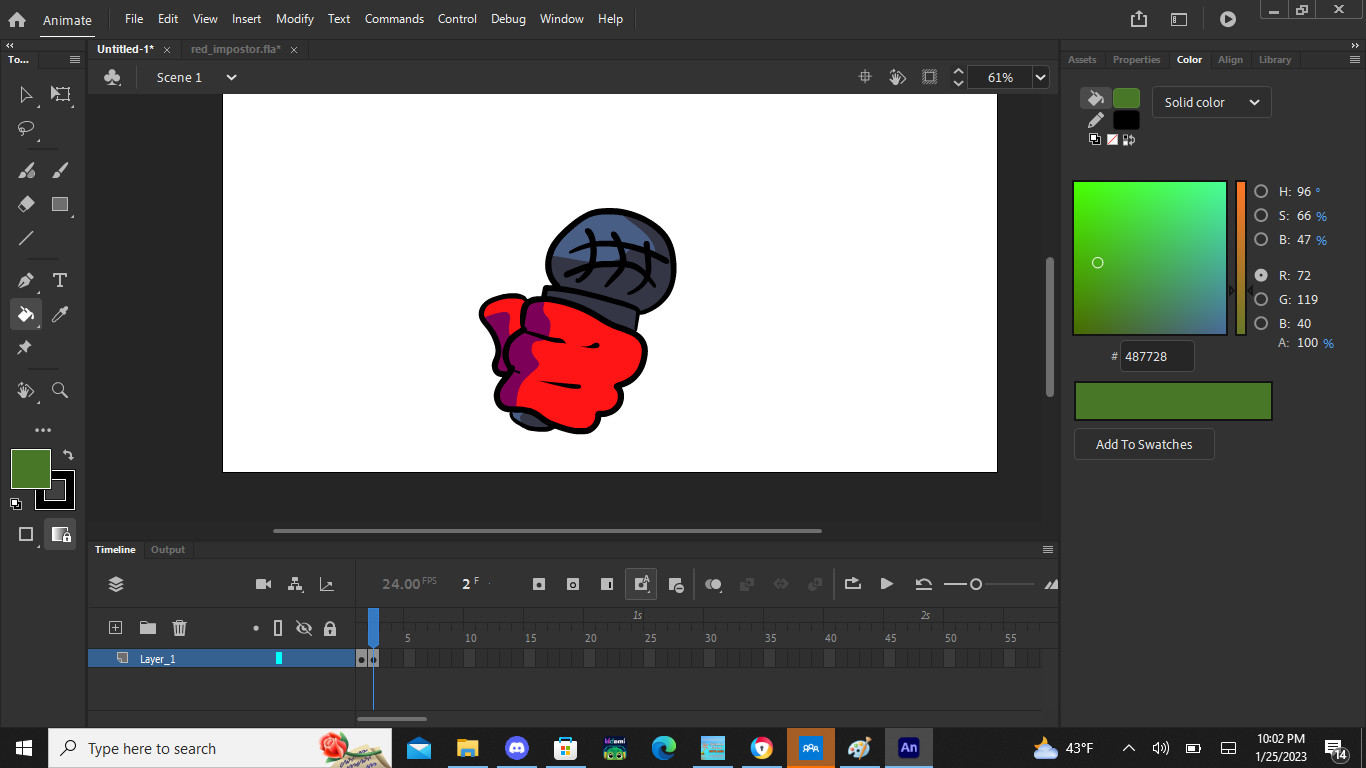Select the G green radio button
1366x768 pixels.
pos(1261,299)
